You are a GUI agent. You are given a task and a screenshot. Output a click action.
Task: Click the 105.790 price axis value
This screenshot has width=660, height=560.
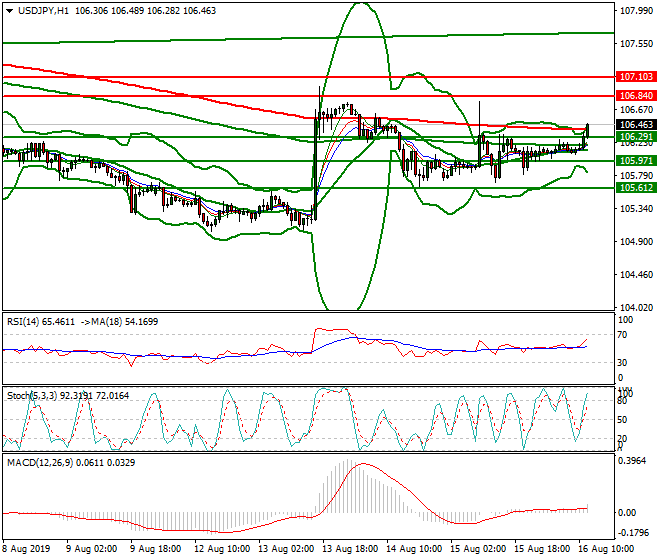tap(636, 176)
